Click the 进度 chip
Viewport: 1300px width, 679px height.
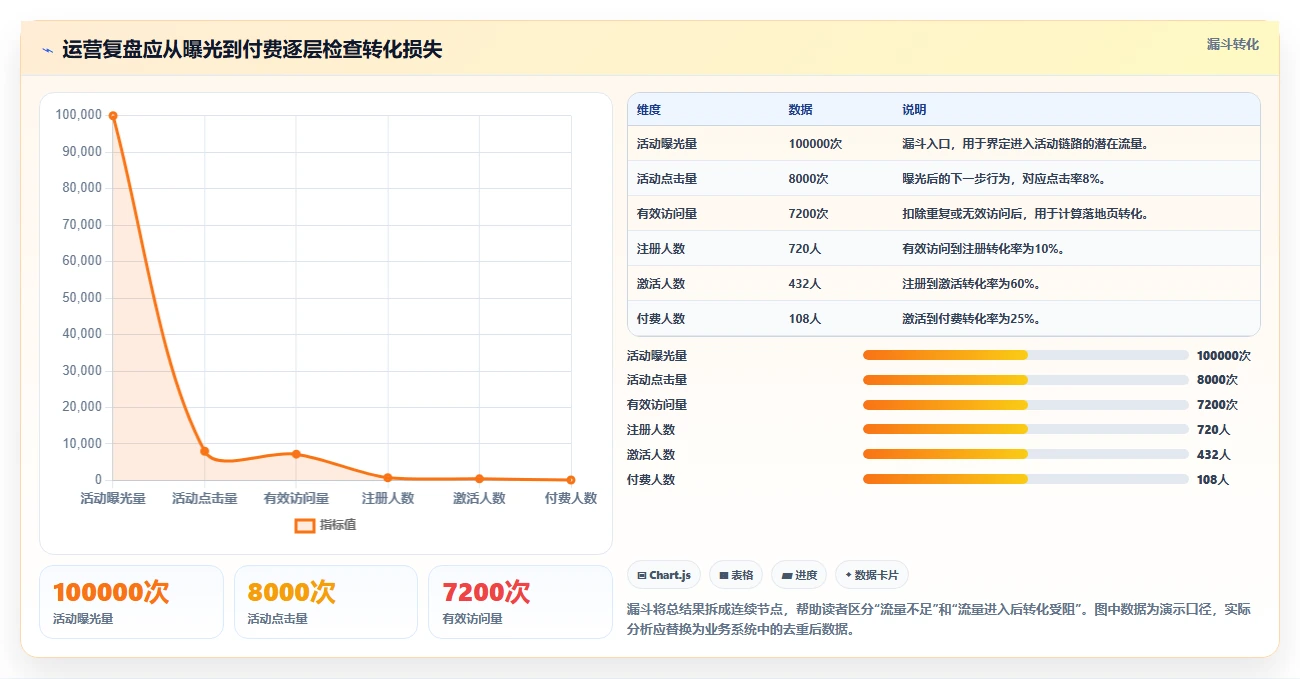(x=799, y=575)
